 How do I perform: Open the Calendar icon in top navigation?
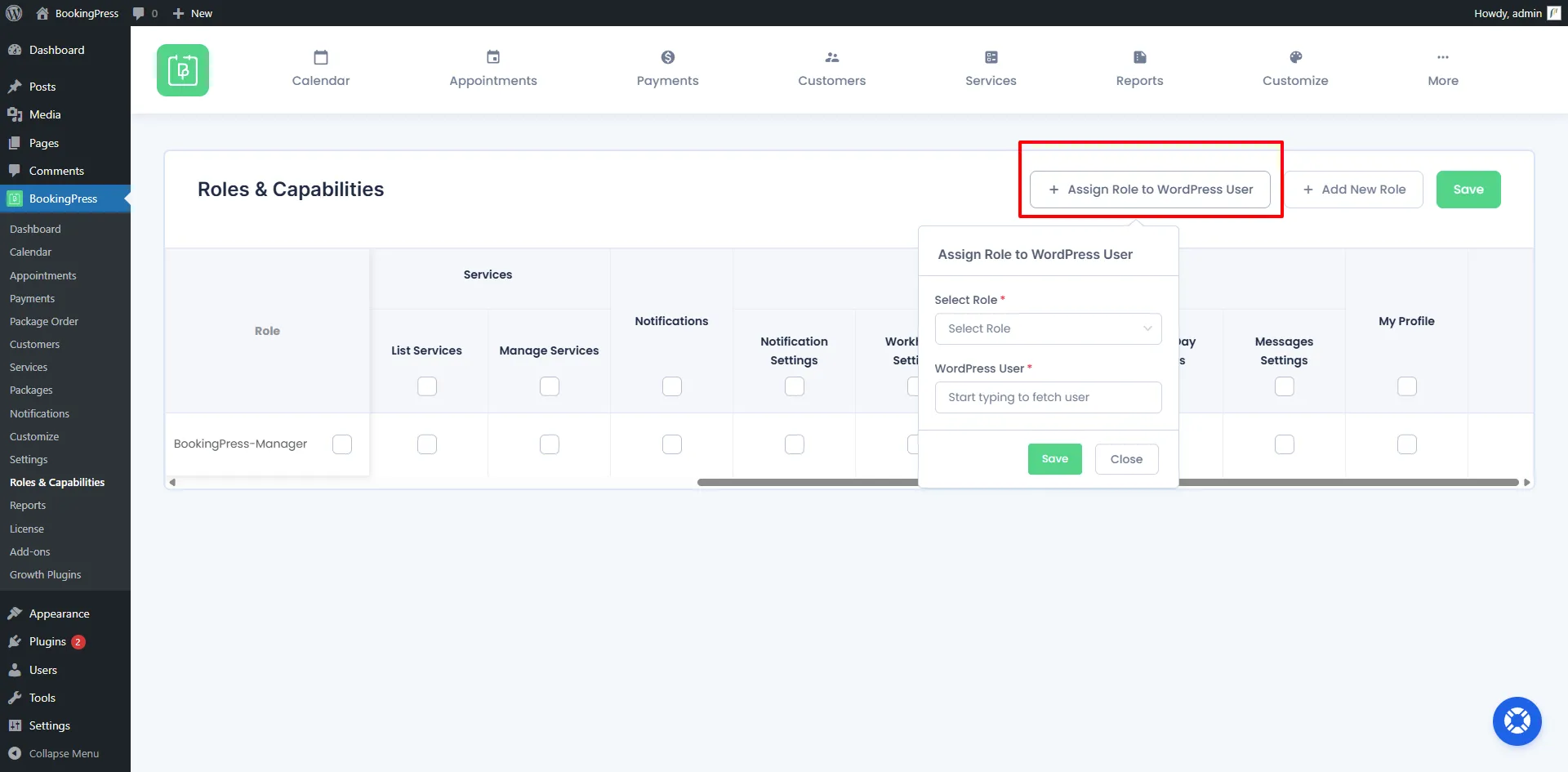tap(321, 57)
